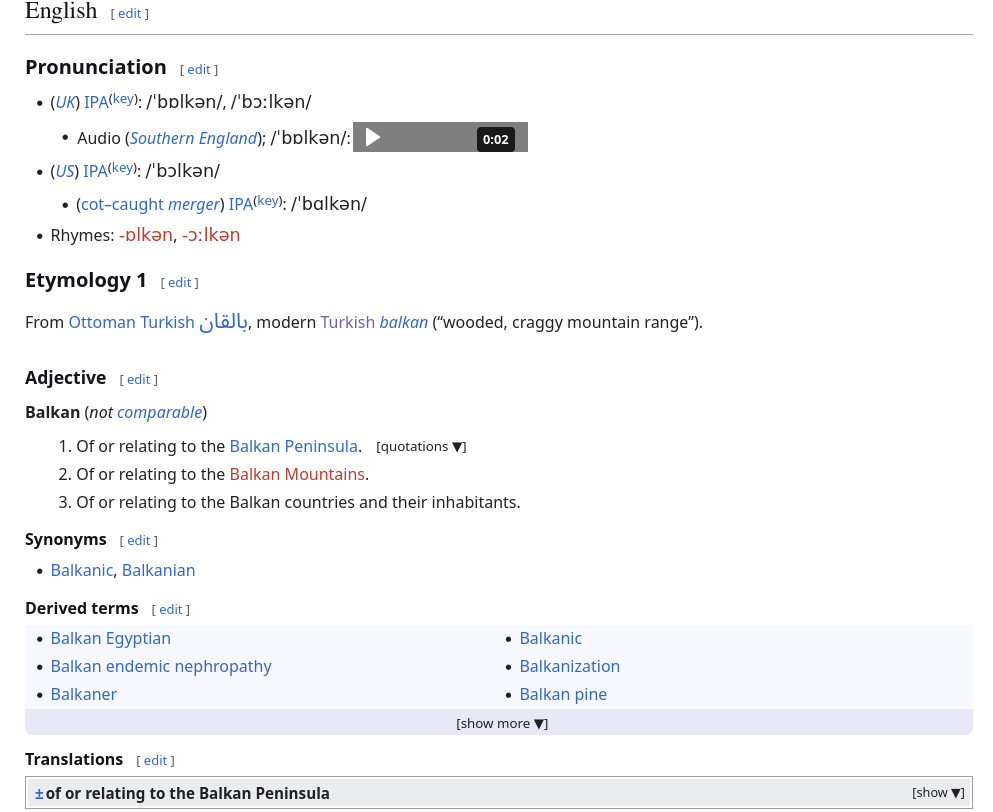Open IPA link on US pronunciation line
The width and height of the screenshot is (993, 812).
[95, 171]
